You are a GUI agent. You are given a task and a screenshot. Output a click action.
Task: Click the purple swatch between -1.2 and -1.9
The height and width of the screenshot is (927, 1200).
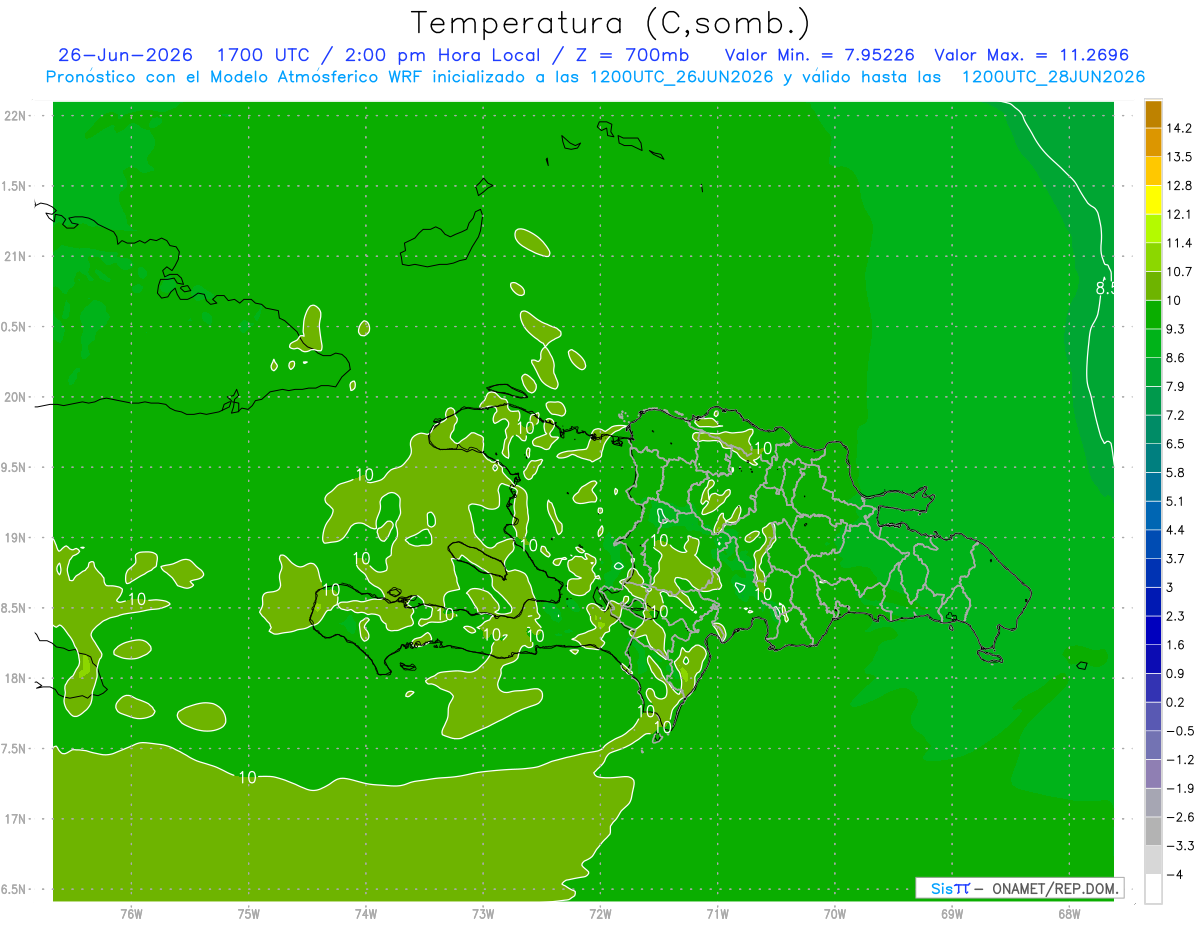(x=1153, y=774)
